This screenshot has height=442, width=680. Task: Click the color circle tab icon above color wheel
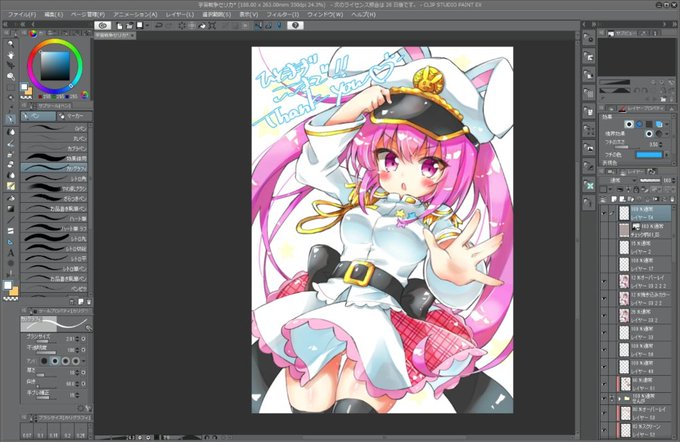click(x=33, y=33)
